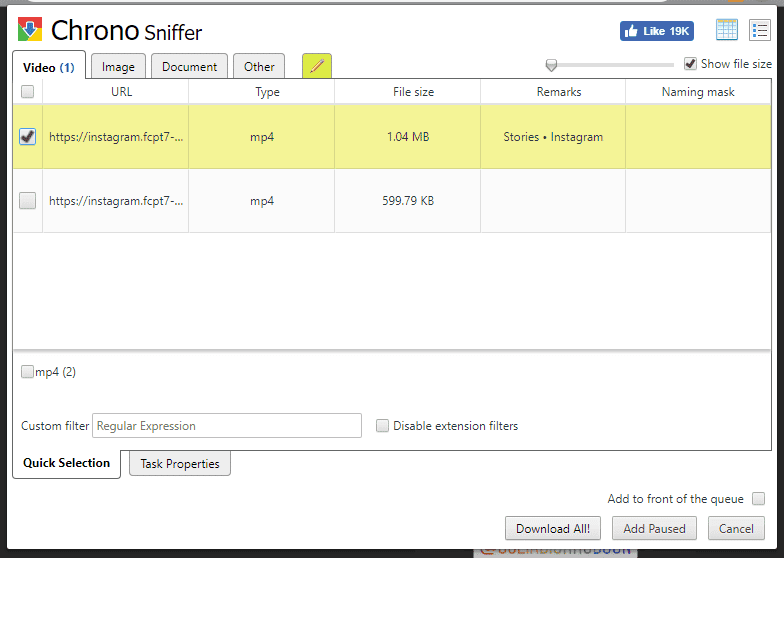The image size is (784, 640).
Task: Click the Facebook Like 19K button
Action: coord(656,31)
